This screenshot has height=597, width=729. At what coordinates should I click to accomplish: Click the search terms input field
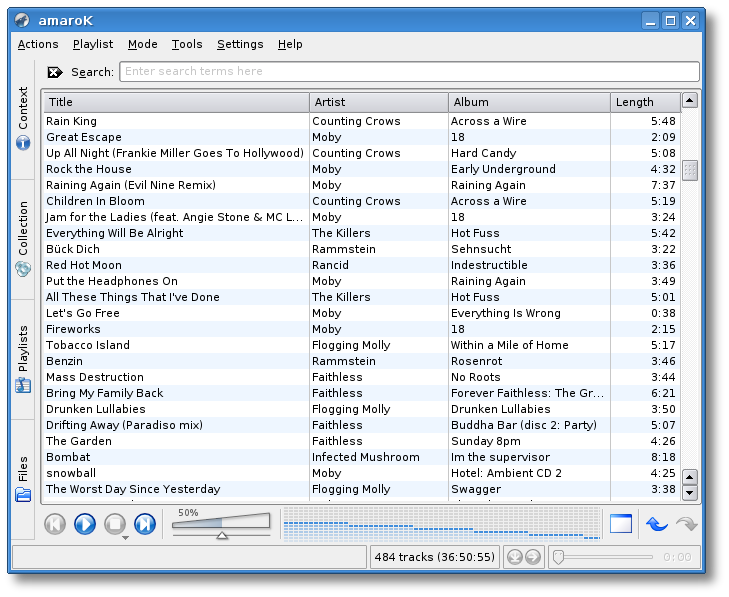(x=409, y=72)
